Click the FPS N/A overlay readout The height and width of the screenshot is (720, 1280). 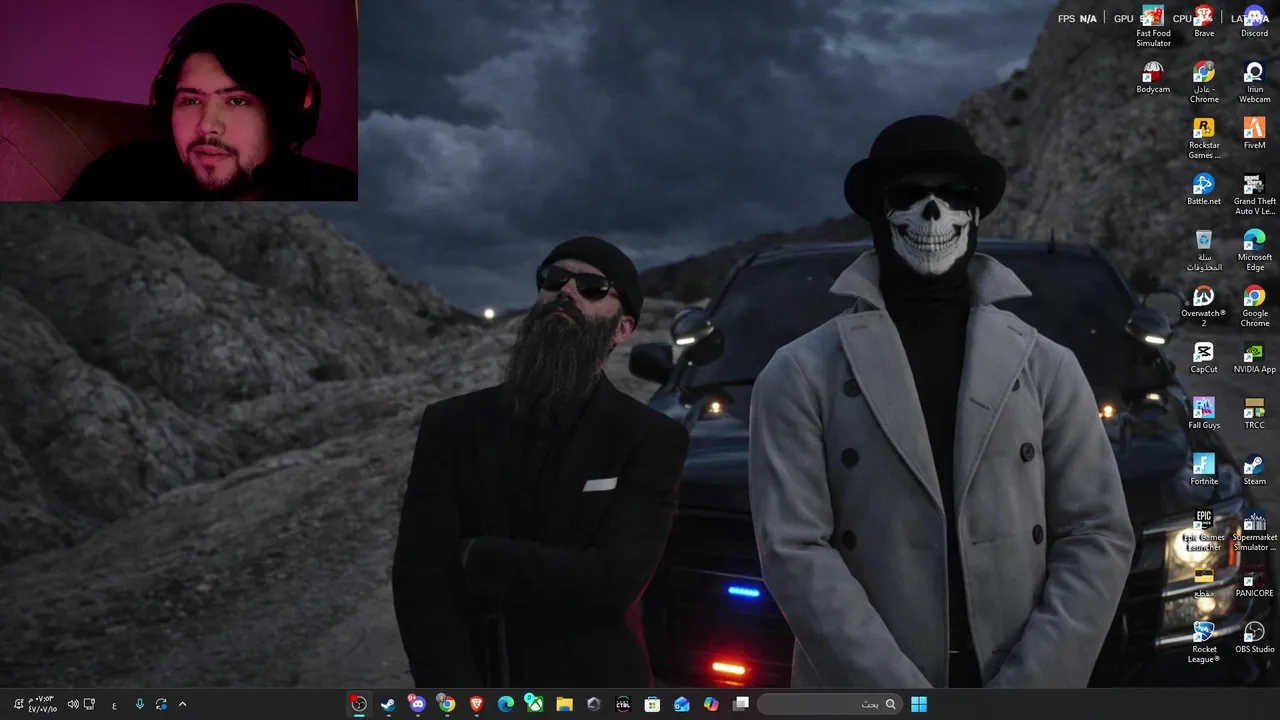pos(1077,18)
